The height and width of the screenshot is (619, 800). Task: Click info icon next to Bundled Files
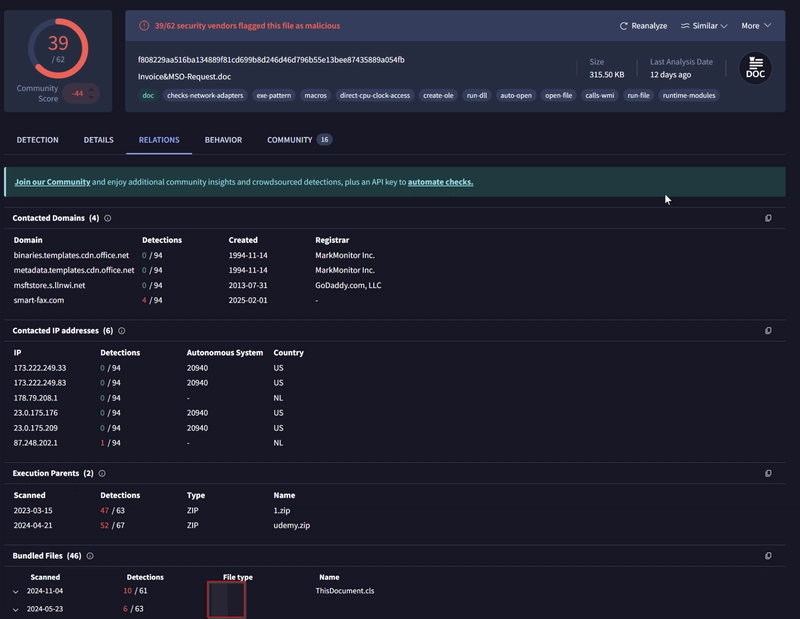tap(90, 556)
